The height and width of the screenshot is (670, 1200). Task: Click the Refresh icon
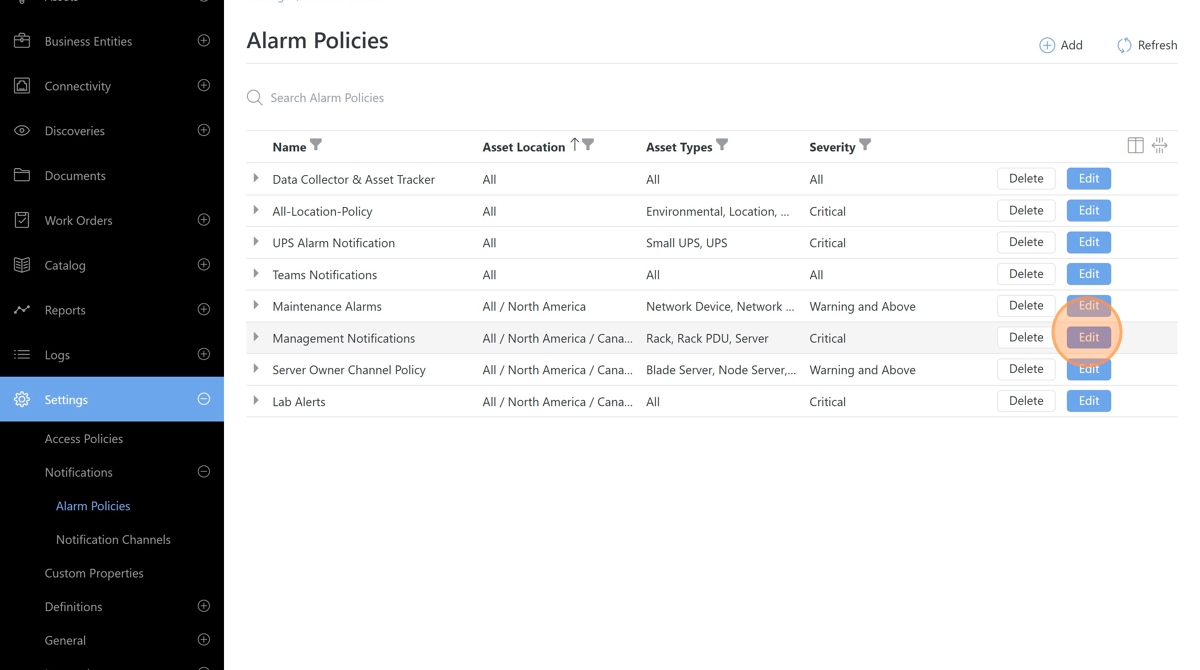tap(1124, 45)
